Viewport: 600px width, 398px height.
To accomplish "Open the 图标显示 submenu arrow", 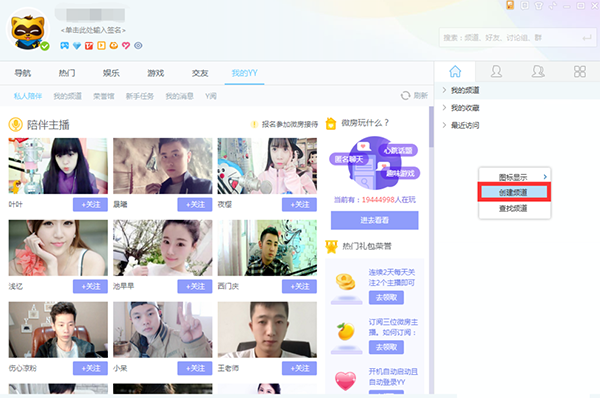I will click(545, 177).
